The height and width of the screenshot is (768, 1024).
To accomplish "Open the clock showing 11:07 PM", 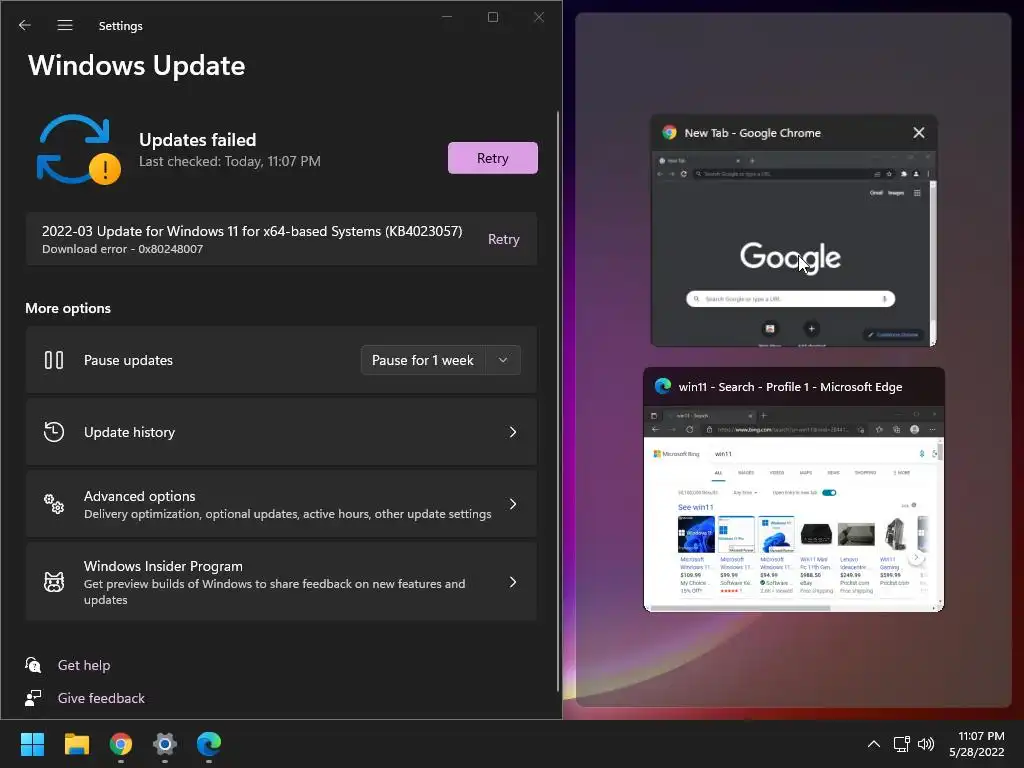I will coord(977,744).
